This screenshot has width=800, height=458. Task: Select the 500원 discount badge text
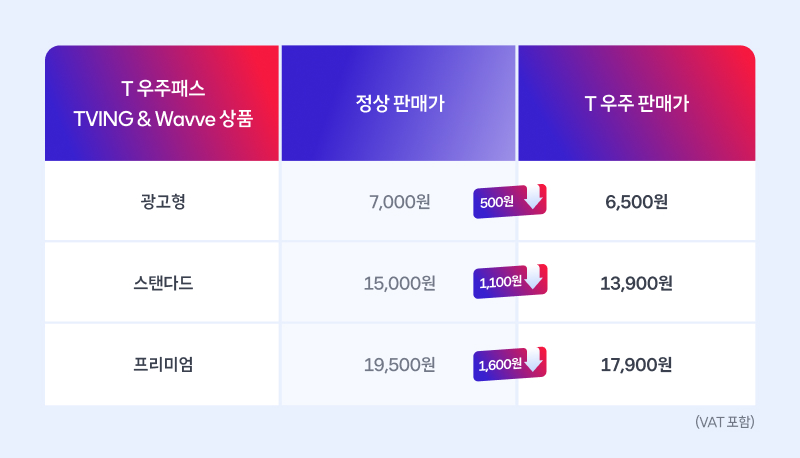[496, 202]
